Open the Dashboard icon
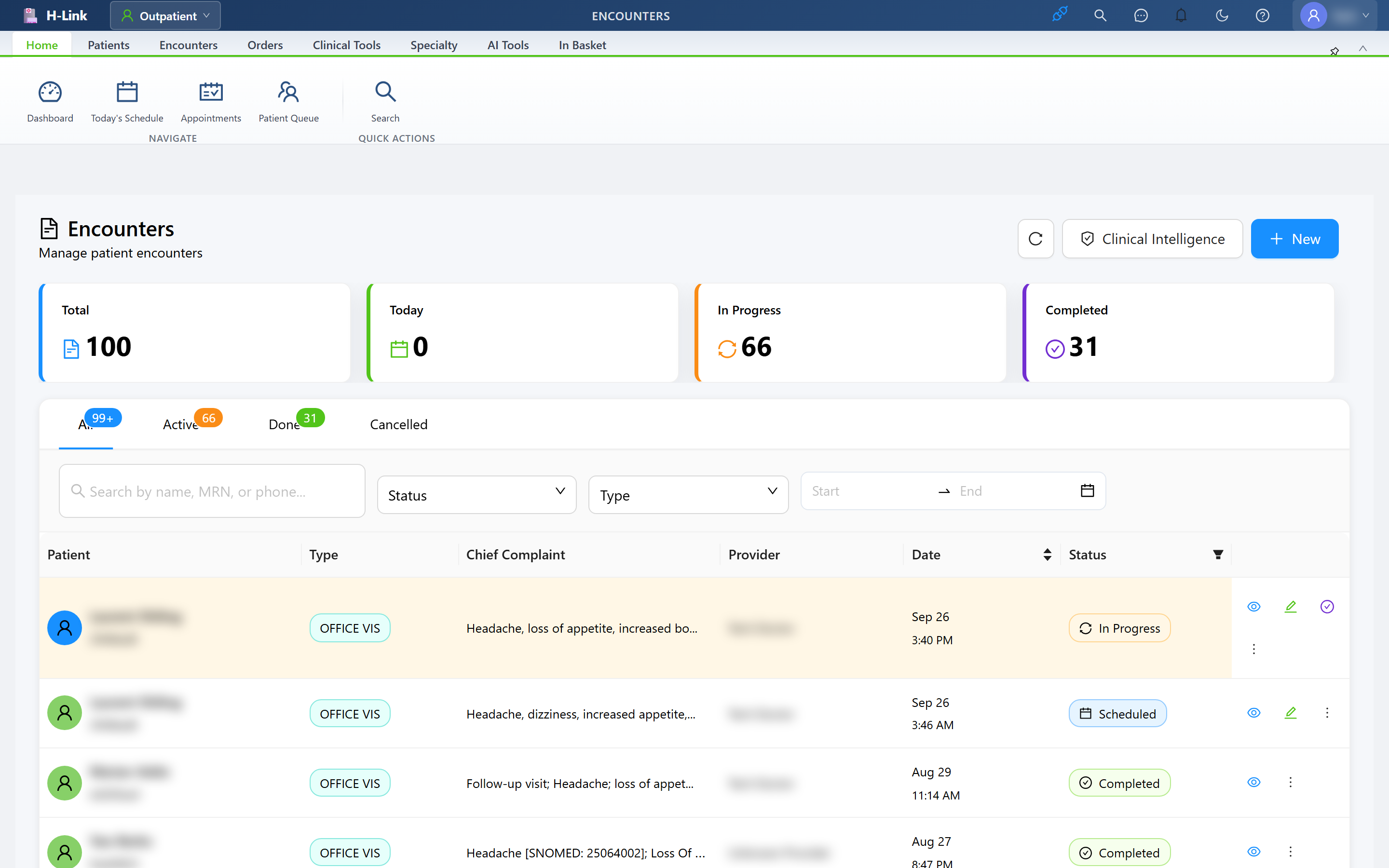Screen dimensions: 1389x868 [50, 102]
